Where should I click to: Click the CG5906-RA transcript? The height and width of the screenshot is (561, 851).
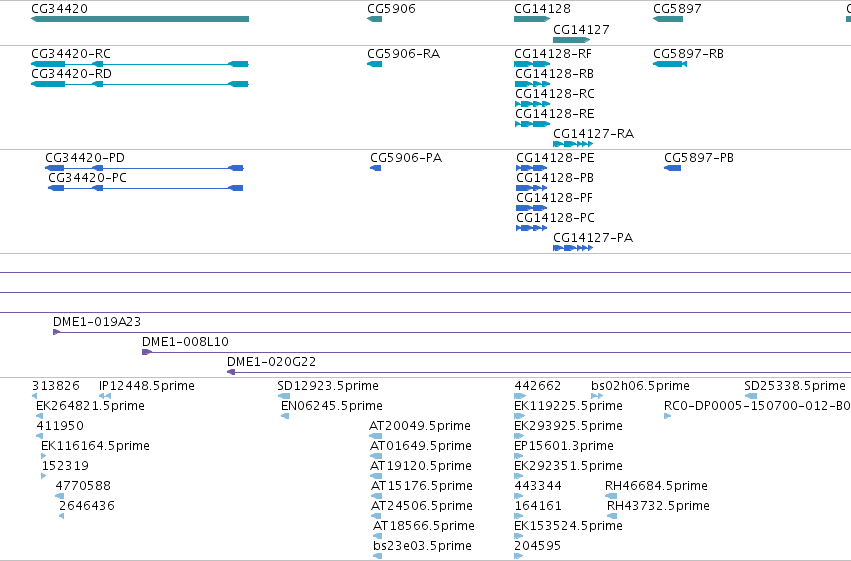pos(374,64)
